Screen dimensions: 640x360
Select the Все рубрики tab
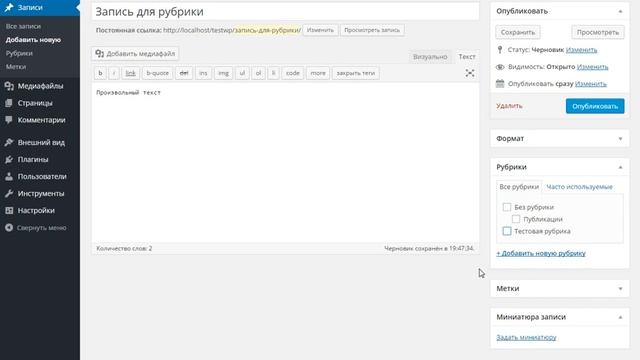coord(519,187)
